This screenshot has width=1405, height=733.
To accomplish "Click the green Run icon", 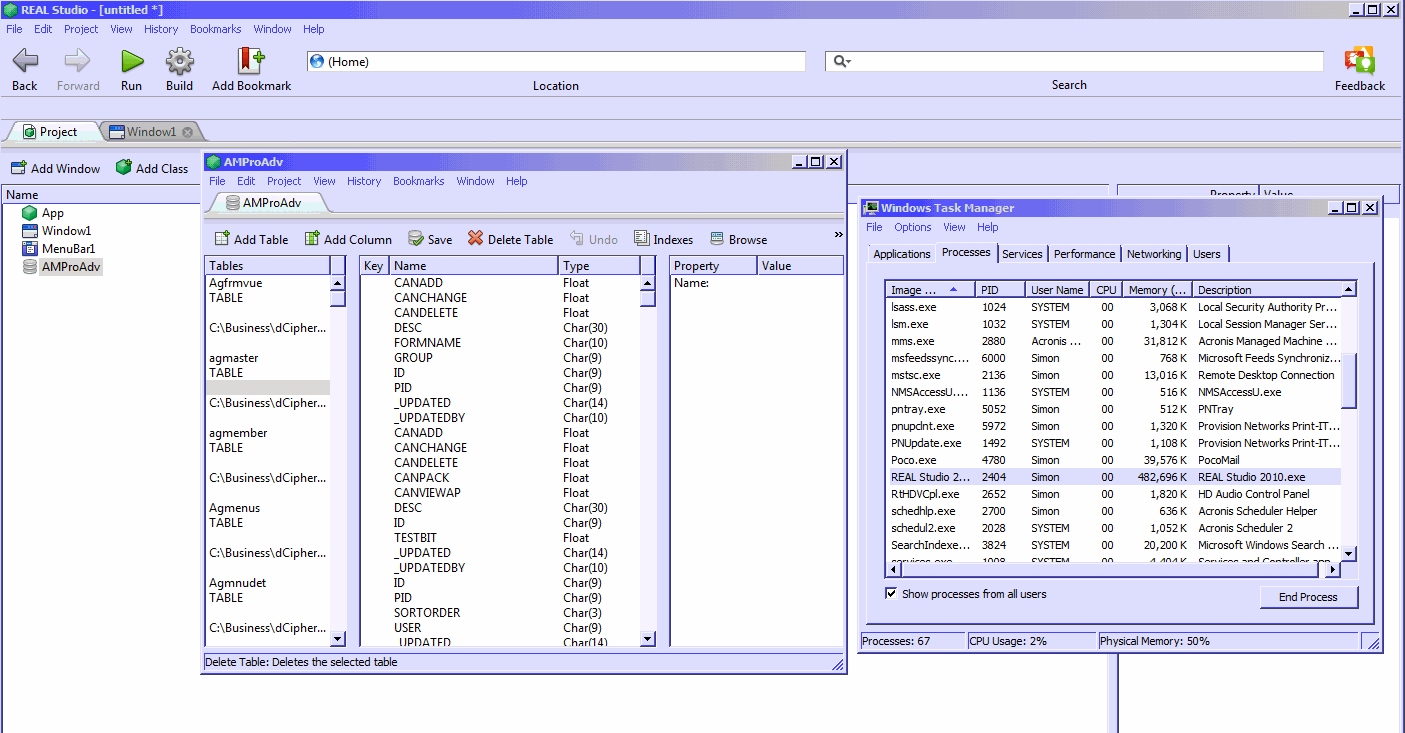I will click(132, 61).
